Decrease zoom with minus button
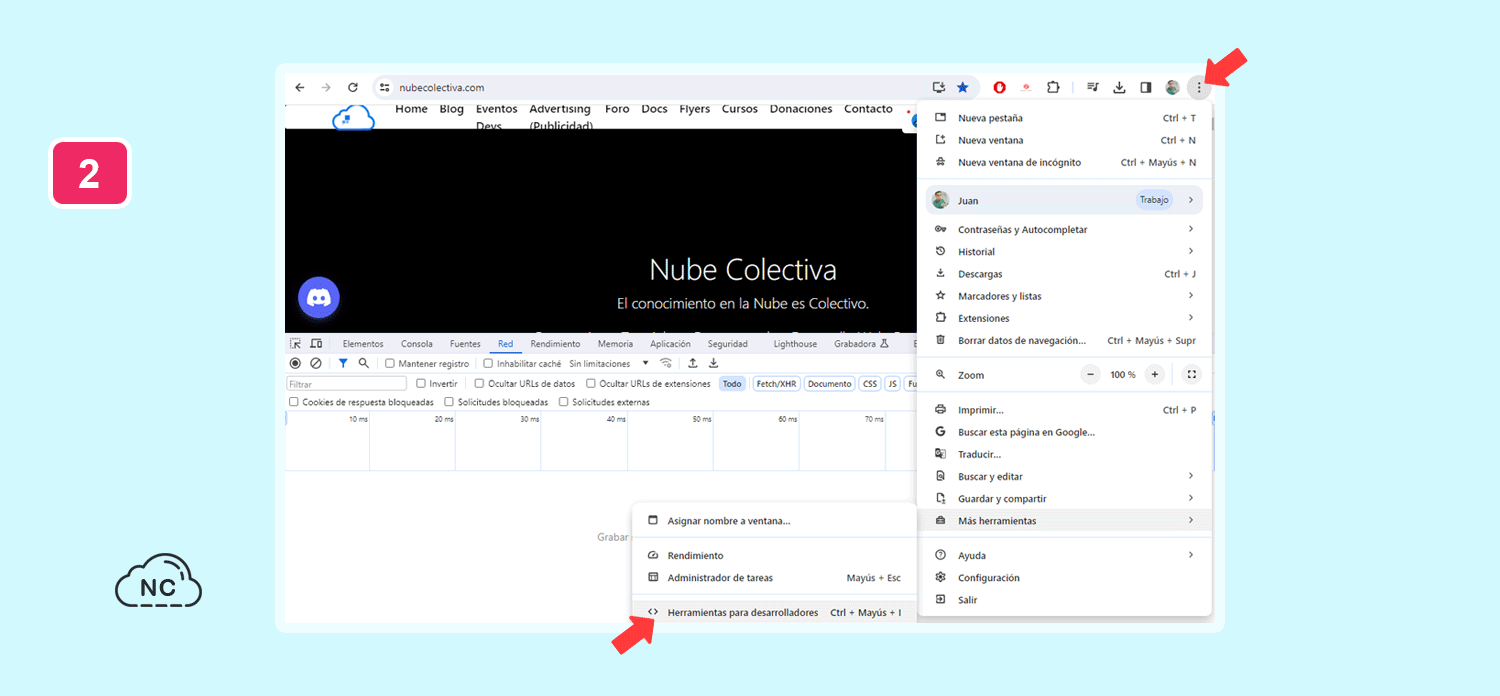 (x=1091, y=375)
